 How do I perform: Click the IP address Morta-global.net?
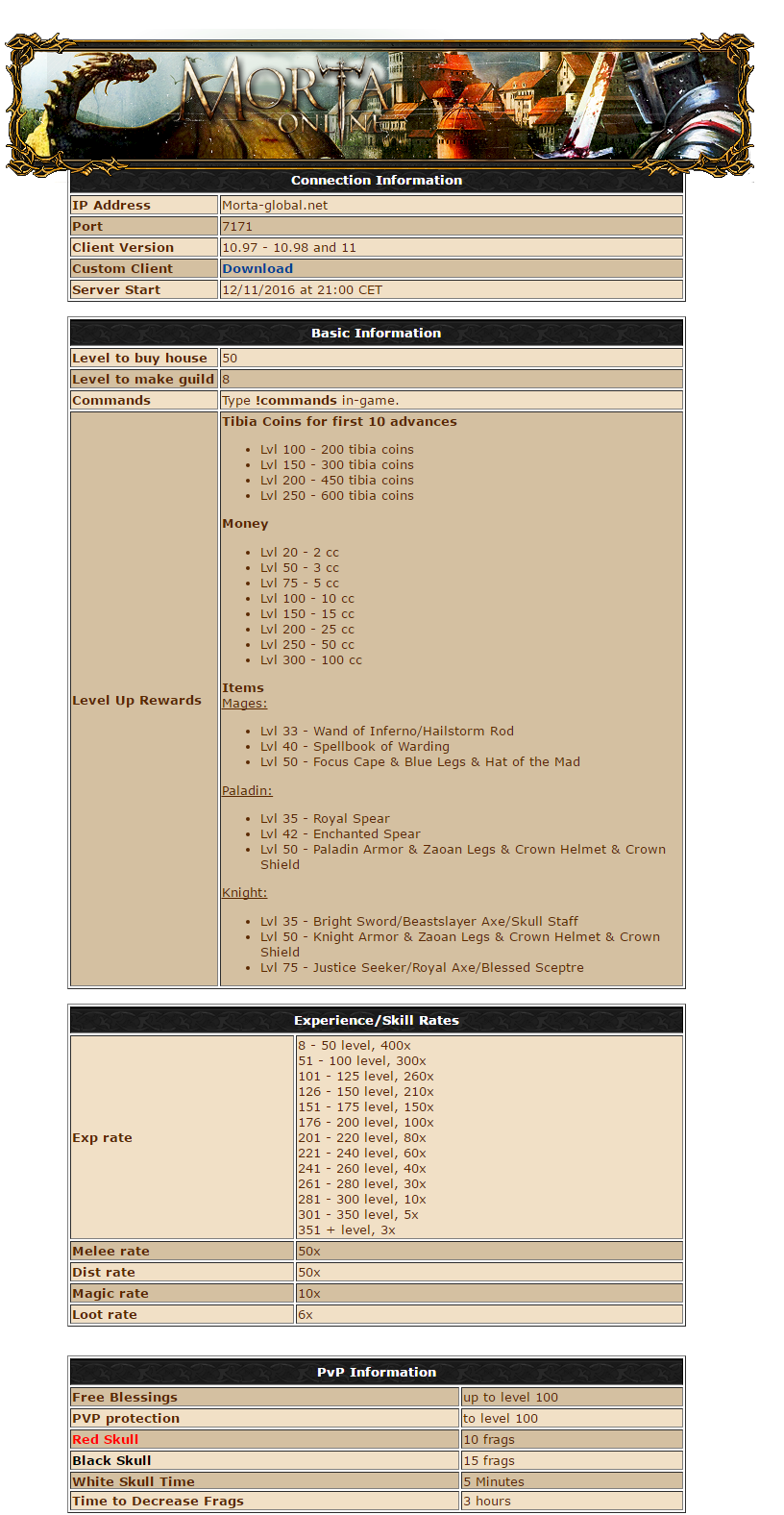pyautogui.click(x=275, y=206)
